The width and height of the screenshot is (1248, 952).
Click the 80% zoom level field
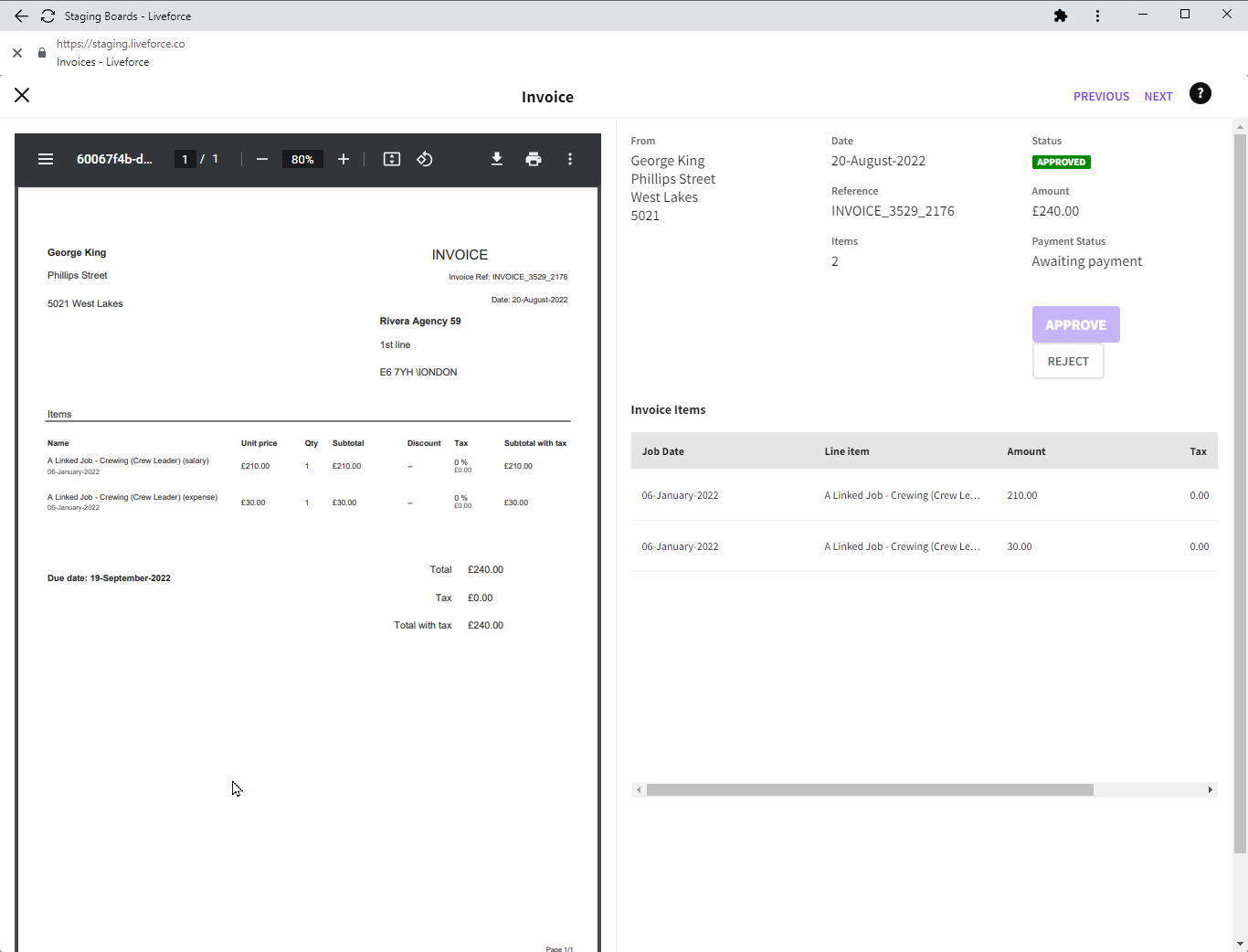[302, 159]
